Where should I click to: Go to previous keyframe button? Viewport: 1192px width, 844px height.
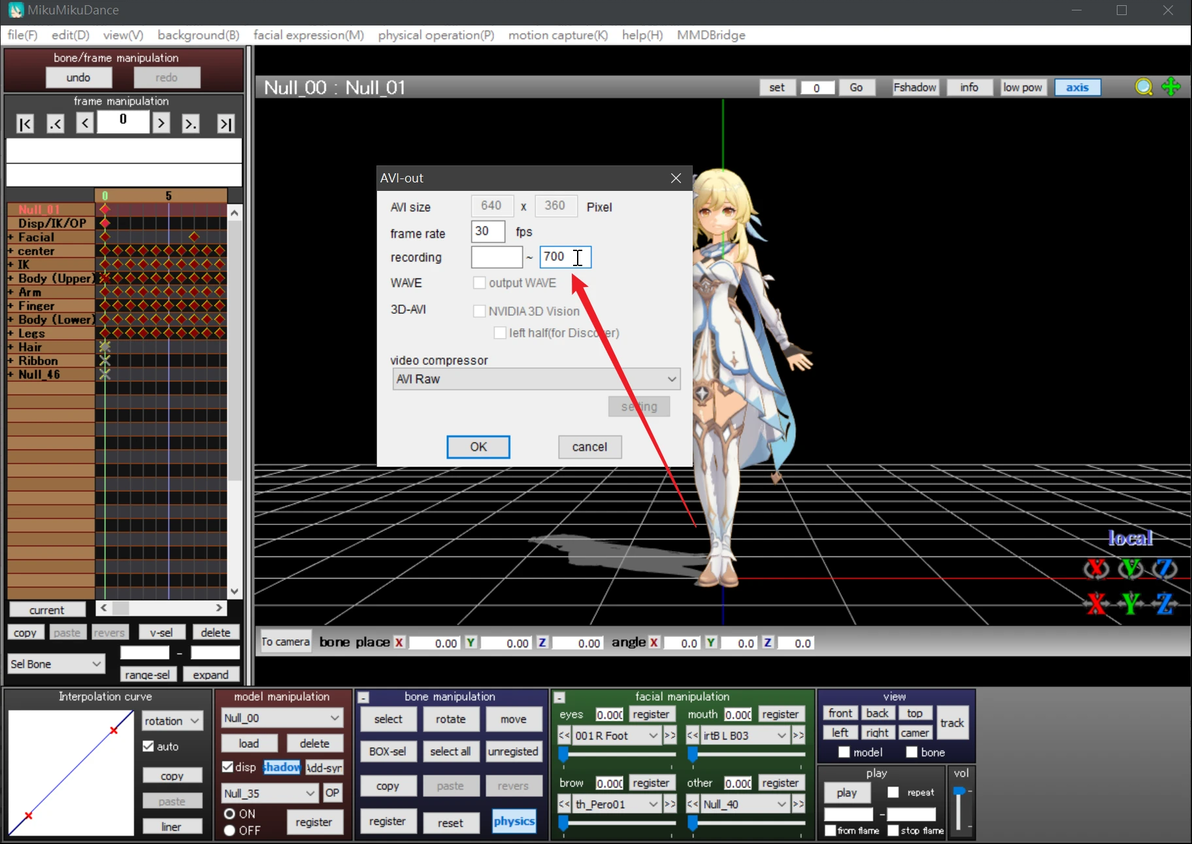pyautogui.click(x=55, y=123)
